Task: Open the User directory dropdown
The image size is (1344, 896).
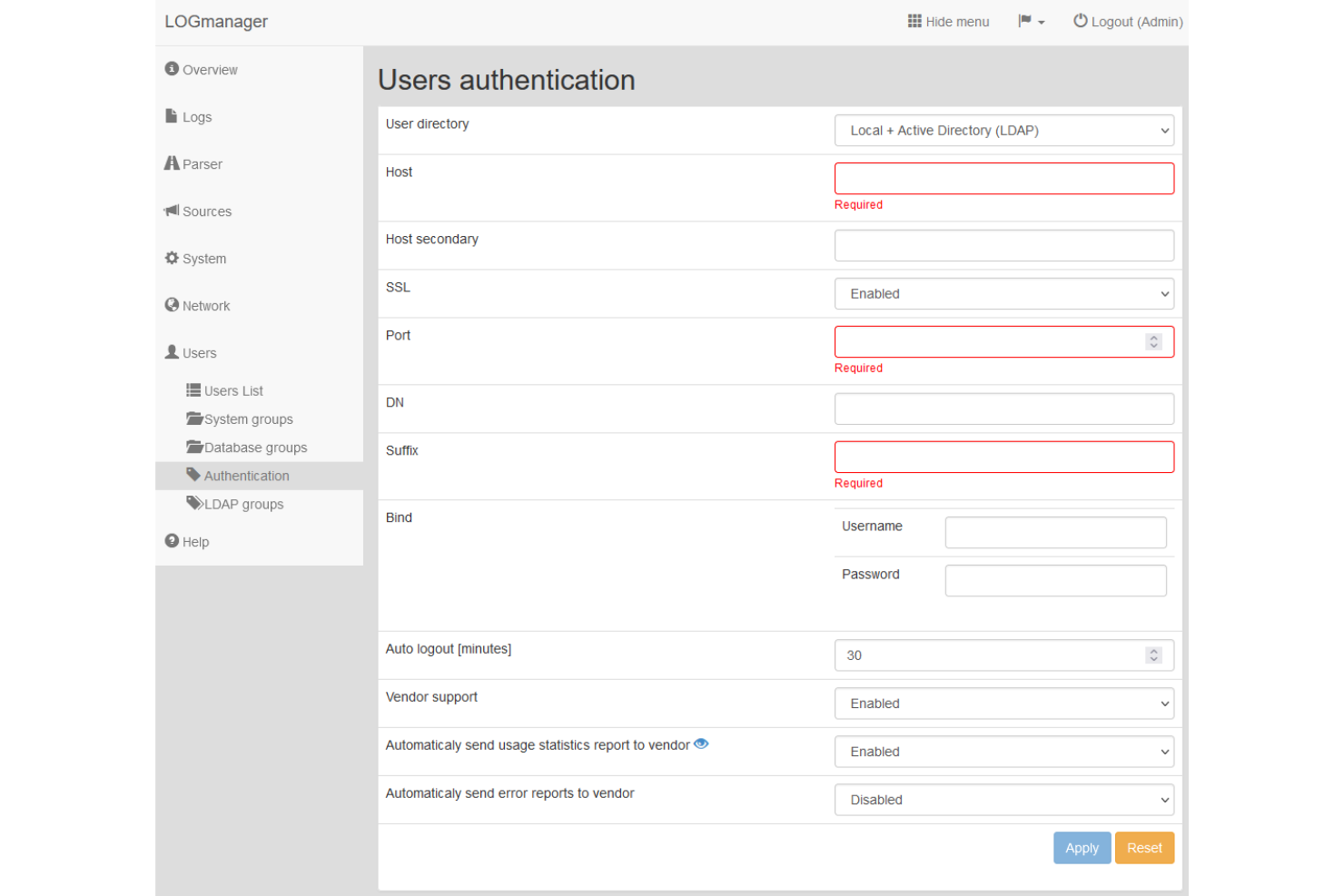Action: [x=1003, y=130]
